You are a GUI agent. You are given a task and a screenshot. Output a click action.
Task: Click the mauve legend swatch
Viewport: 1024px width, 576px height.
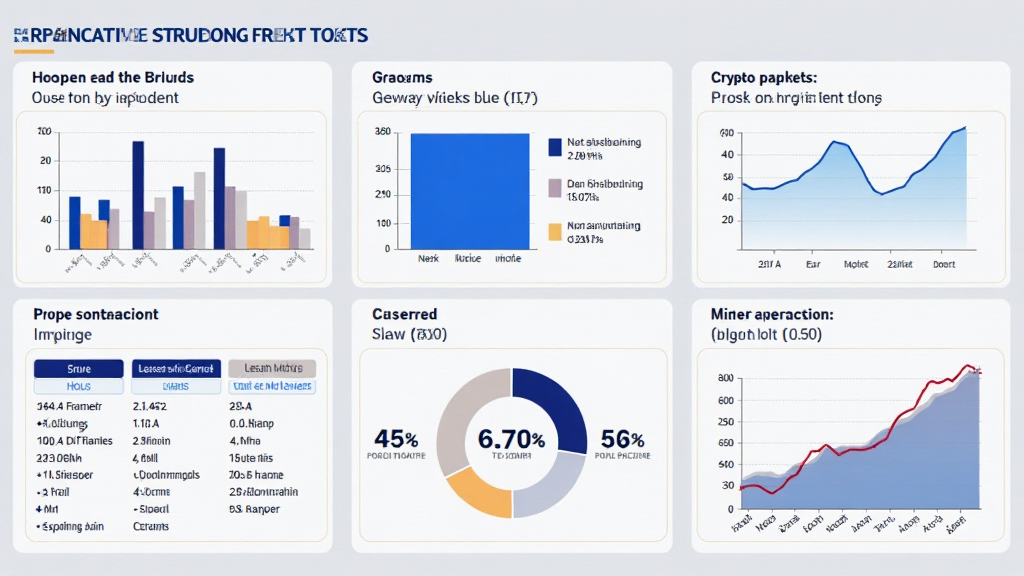(555, 188)
